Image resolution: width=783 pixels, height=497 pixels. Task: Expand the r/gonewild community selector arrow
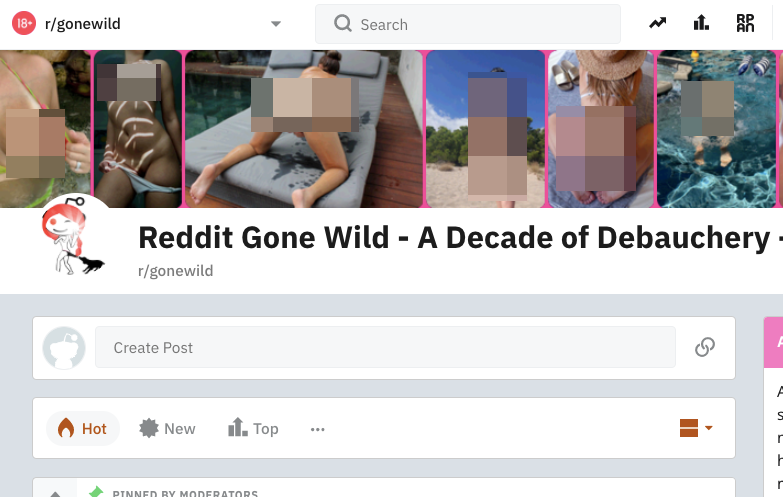pyautogui.click(x=276, y=24)
